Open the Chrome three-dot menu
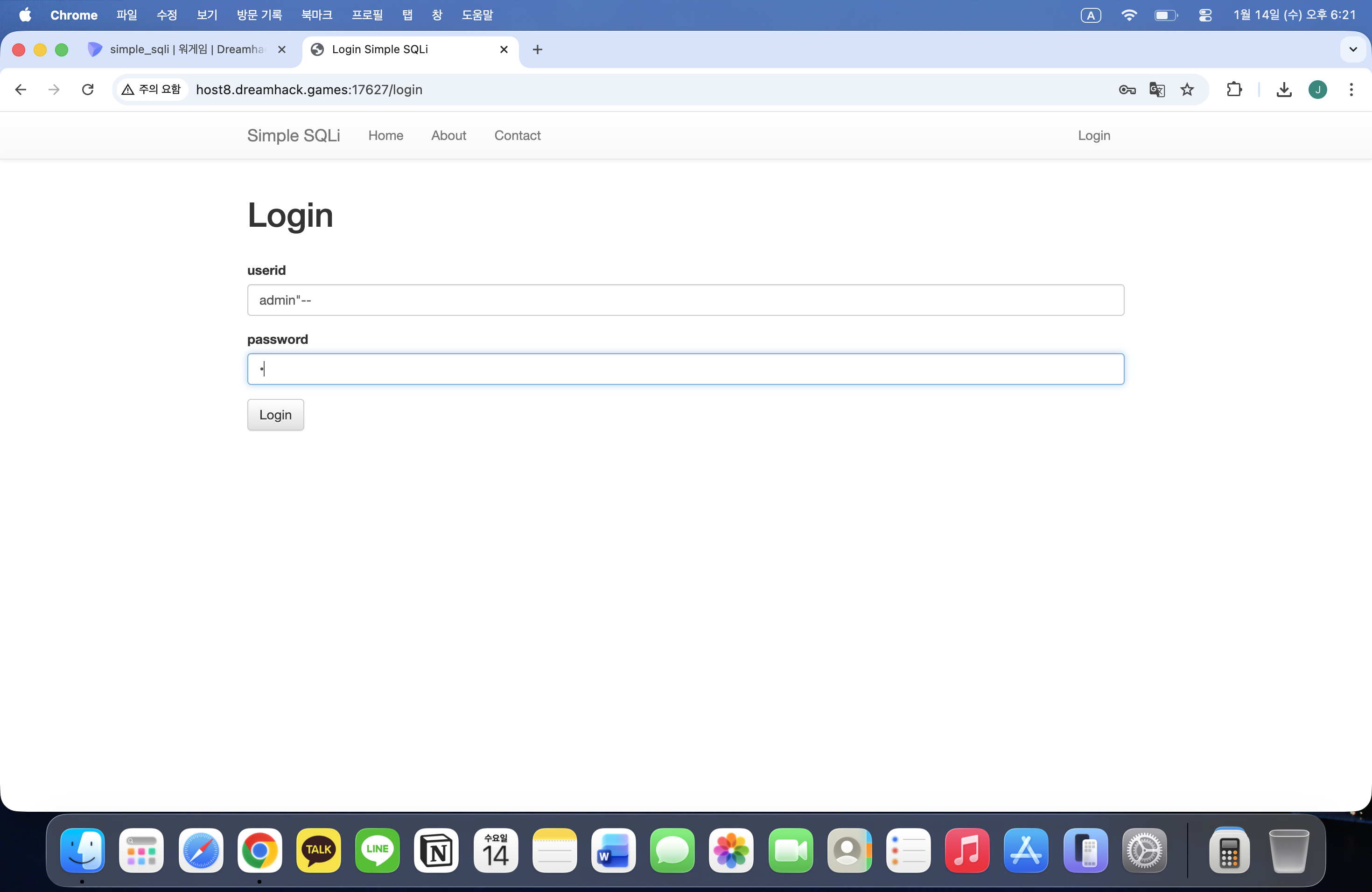 pyautogui.click(x=1351, y=89)
